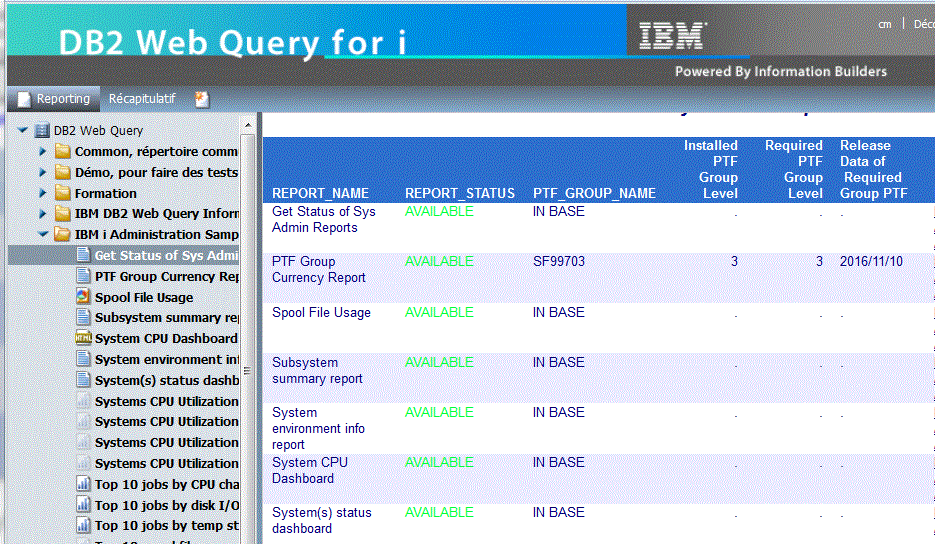This screenshot has height=544, width=935.
Task: Open PTF Group Currency Report link
Action: coord(318,270)
